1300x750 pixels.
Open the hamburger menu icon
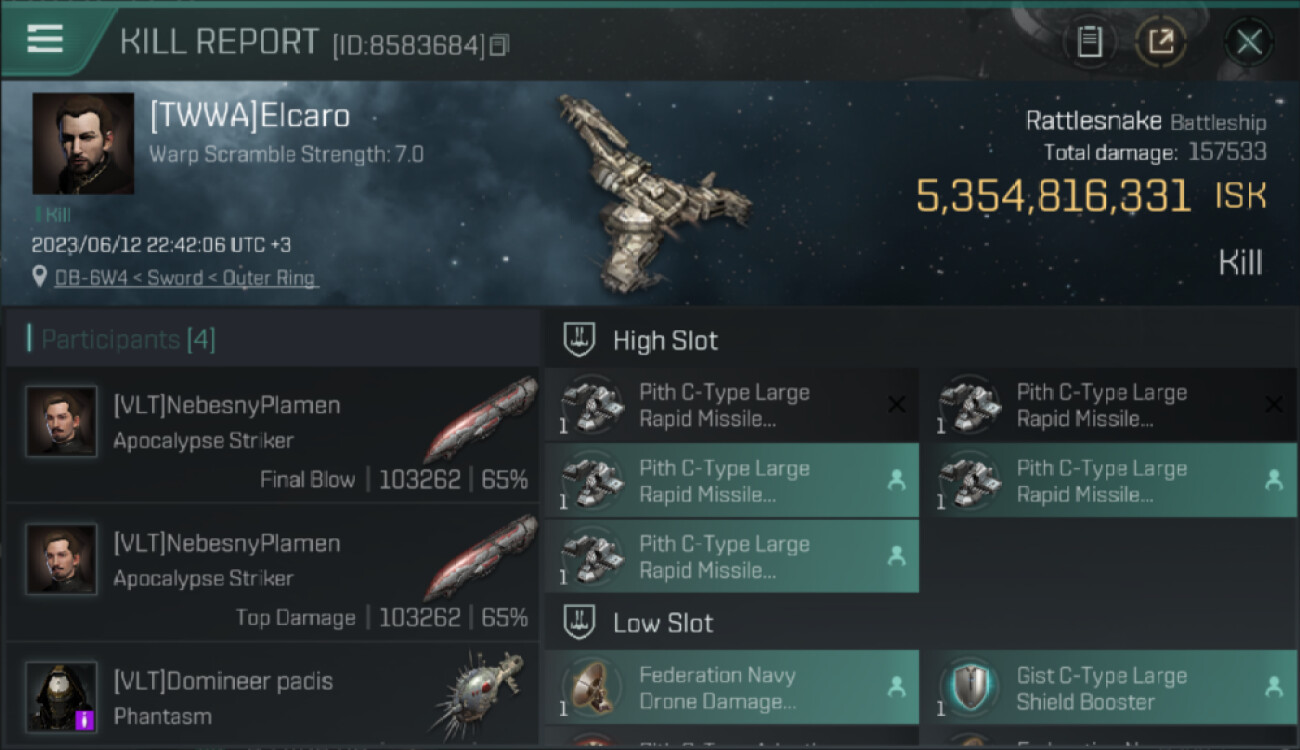click(45, 38)
